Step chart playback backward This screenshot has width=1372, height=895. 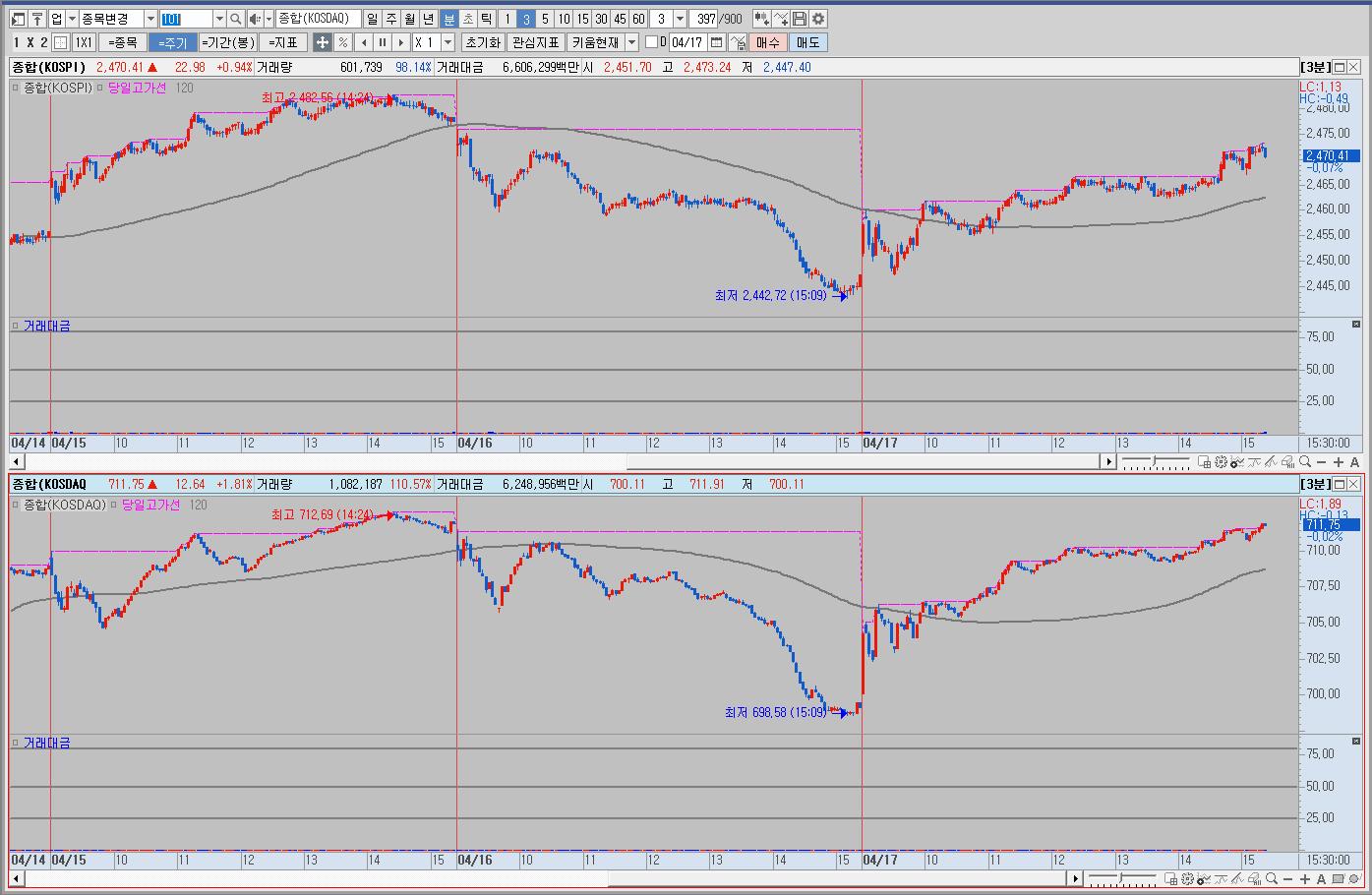[364, 42]
